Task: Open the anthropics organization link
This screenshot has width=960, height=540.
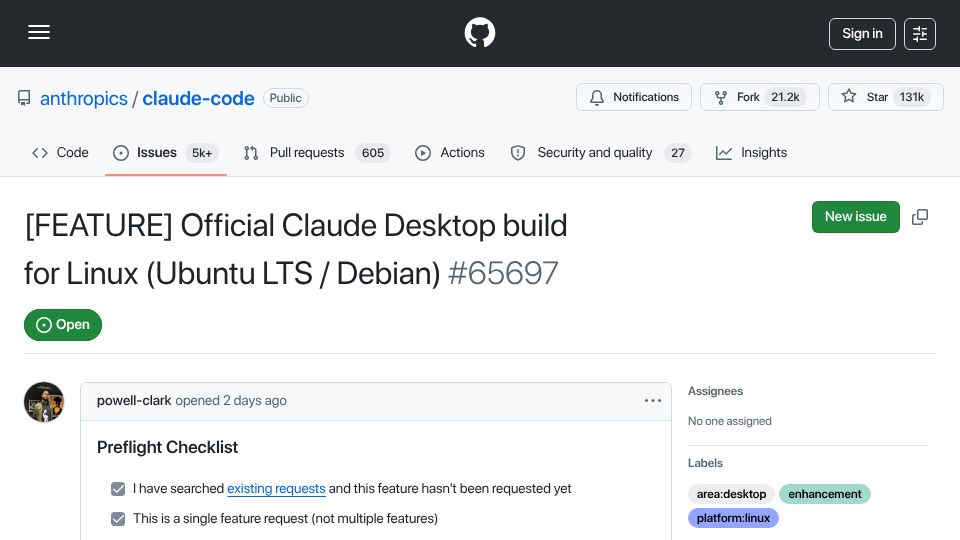Action: [84, 98]
